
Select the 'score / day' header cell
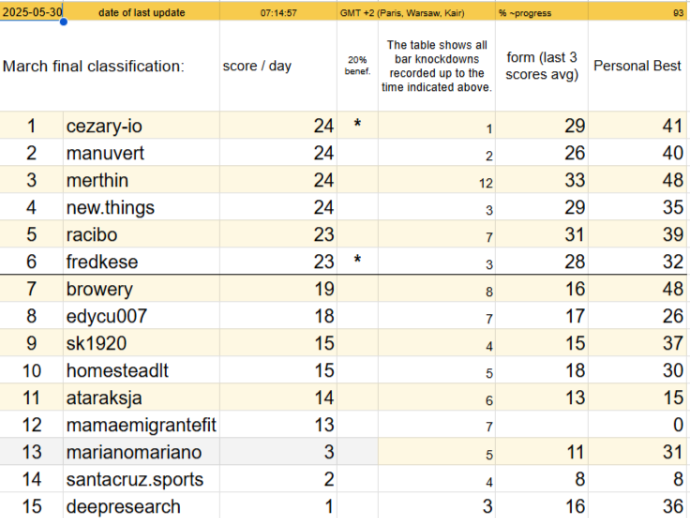pyautogui.click(x=278, y=66)
